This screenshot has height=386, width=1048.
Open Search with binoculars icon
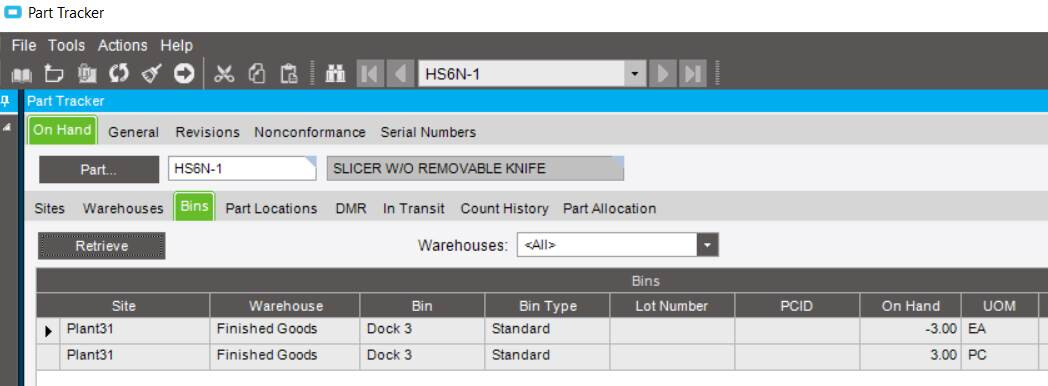tap(335, 73)
